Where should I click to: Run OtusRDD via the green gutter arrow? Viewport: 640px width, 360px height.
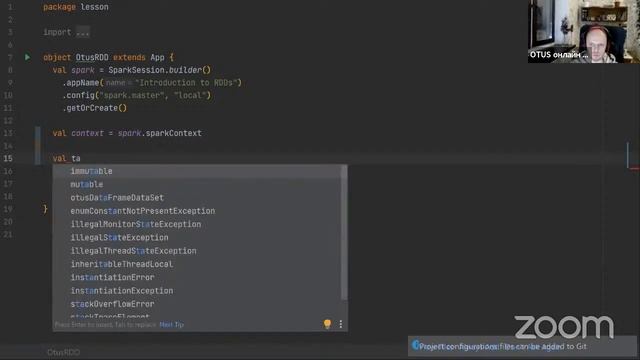pyautogui.click(x=27, y=57)
